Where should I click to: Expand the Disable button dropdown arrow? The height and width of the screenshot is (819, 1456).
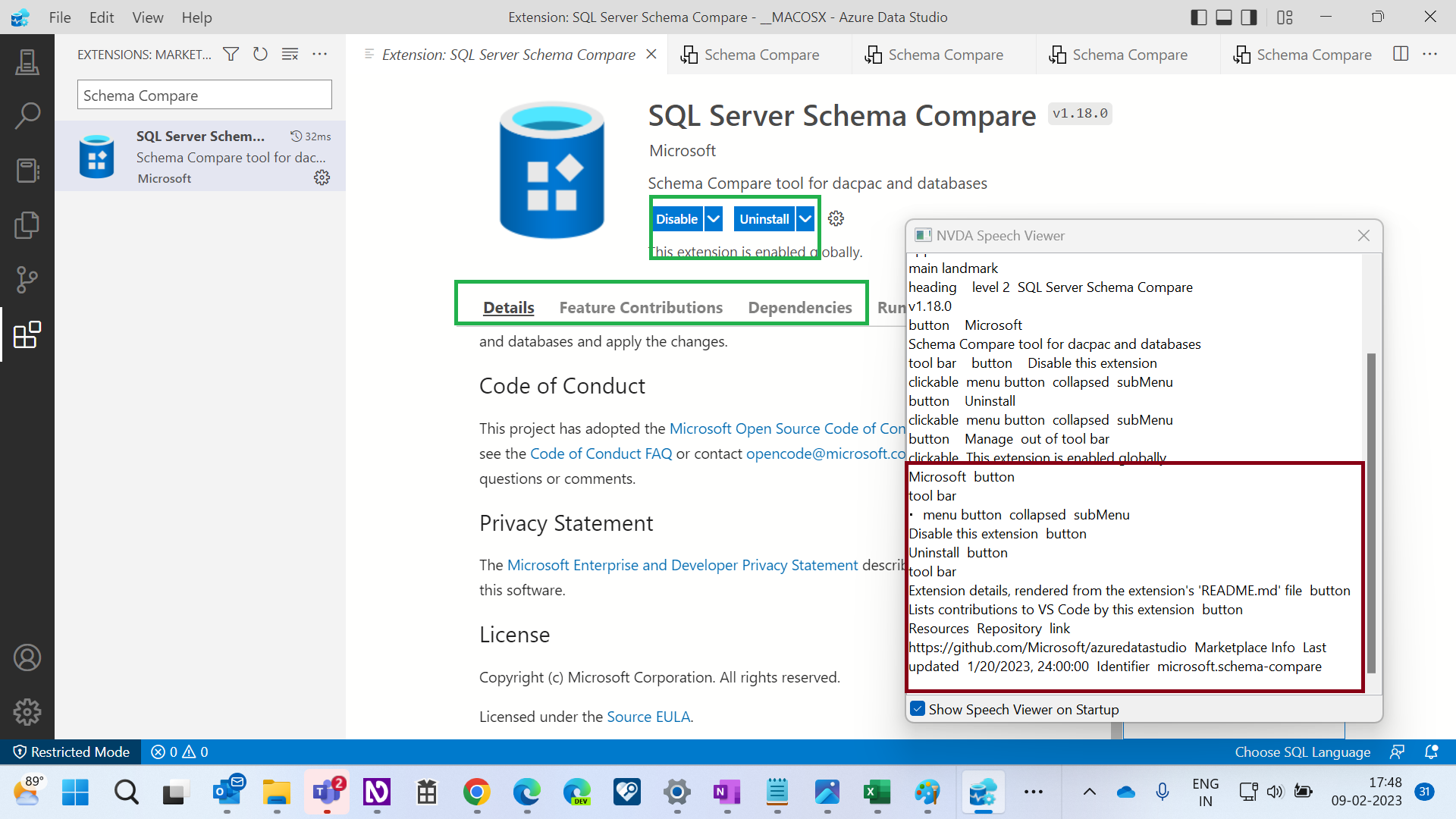click(713, 218)
